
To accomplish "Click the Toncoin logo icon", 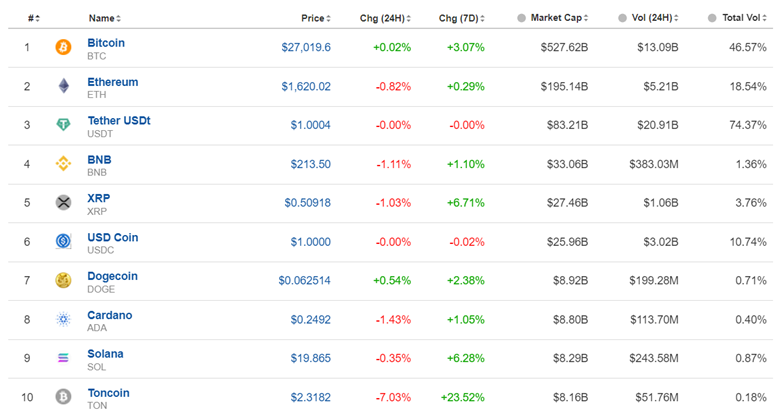I will [x=63, y=397].
